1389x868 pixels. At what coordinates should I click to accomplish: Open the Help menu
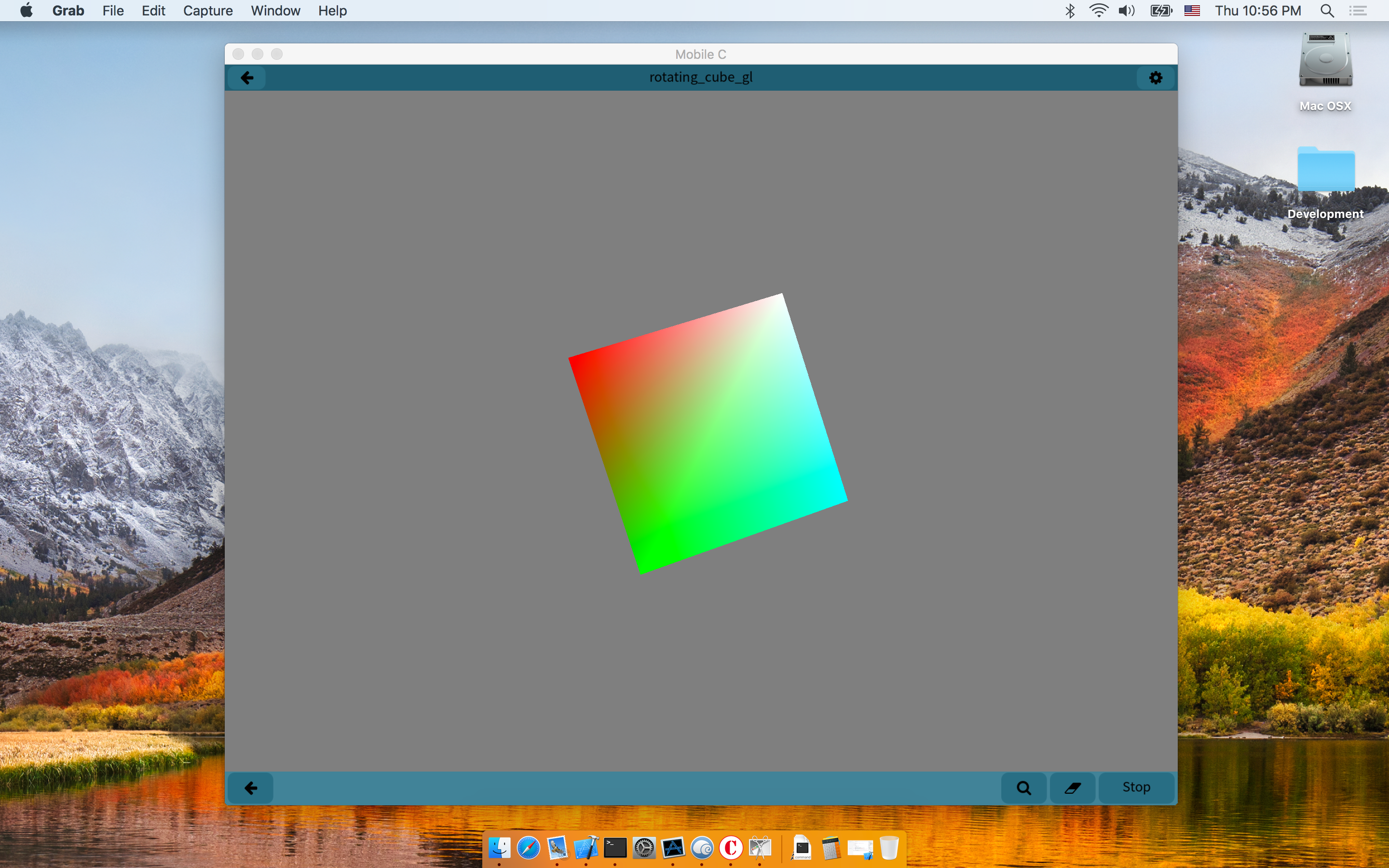tap(332, 11)
